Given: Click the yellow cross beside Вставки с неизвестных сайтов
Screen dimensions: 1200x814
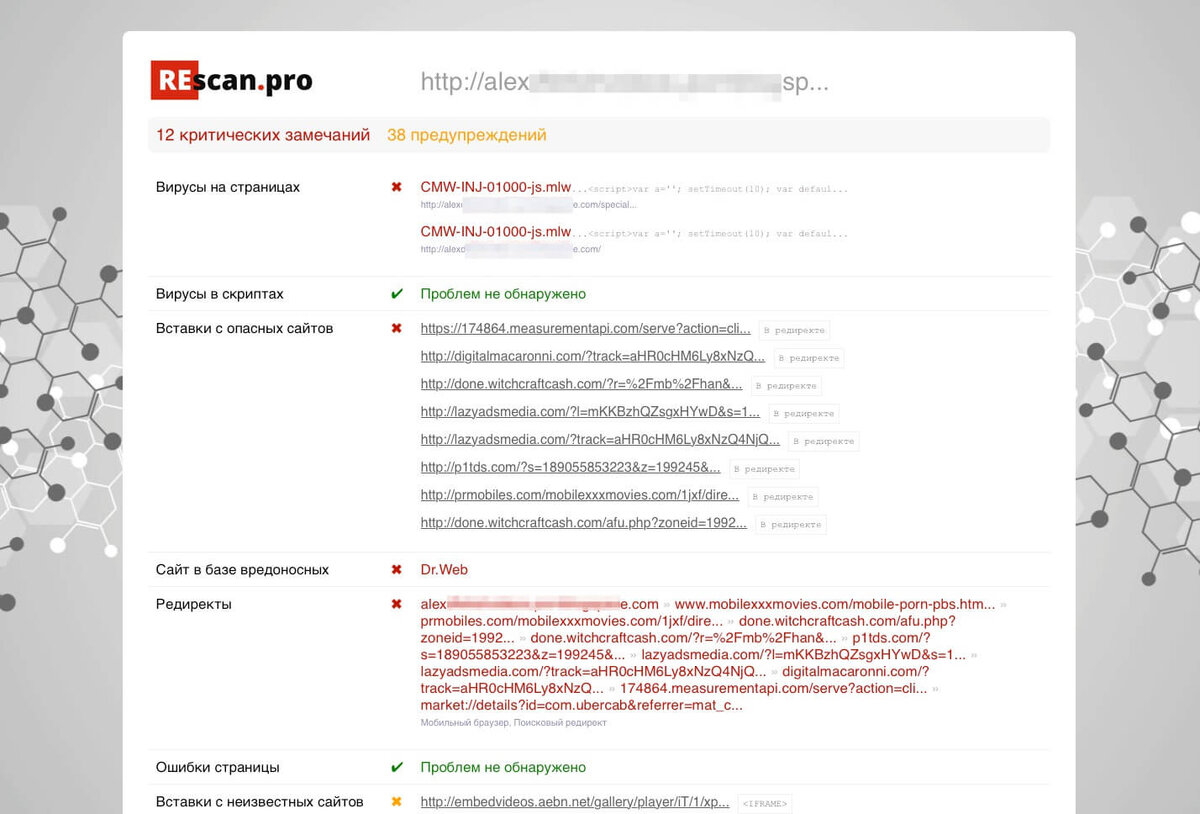Looking at the screenshot, I should pos(397,802).
